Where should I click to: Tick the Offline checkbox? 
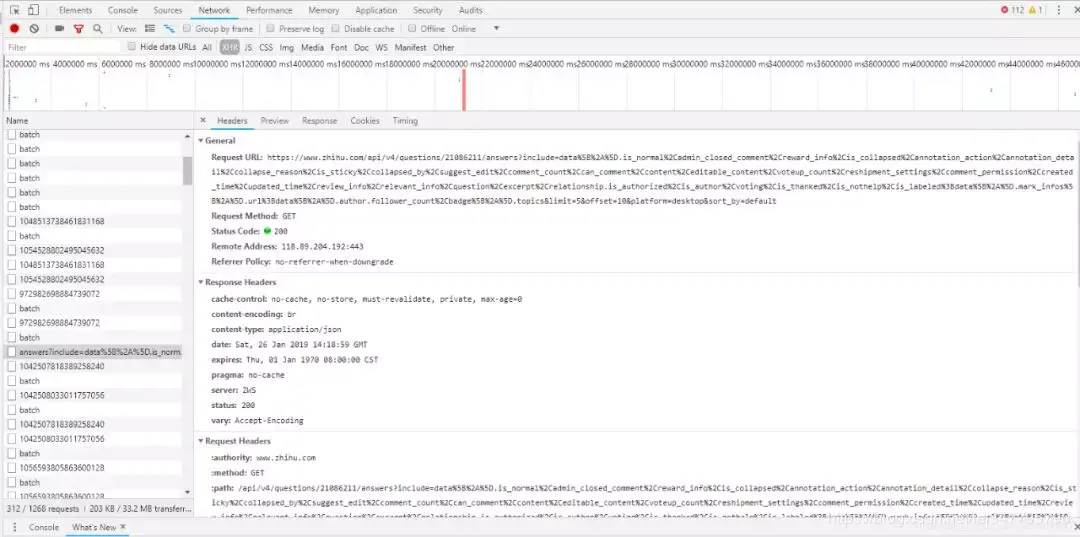tap(412, 29)
